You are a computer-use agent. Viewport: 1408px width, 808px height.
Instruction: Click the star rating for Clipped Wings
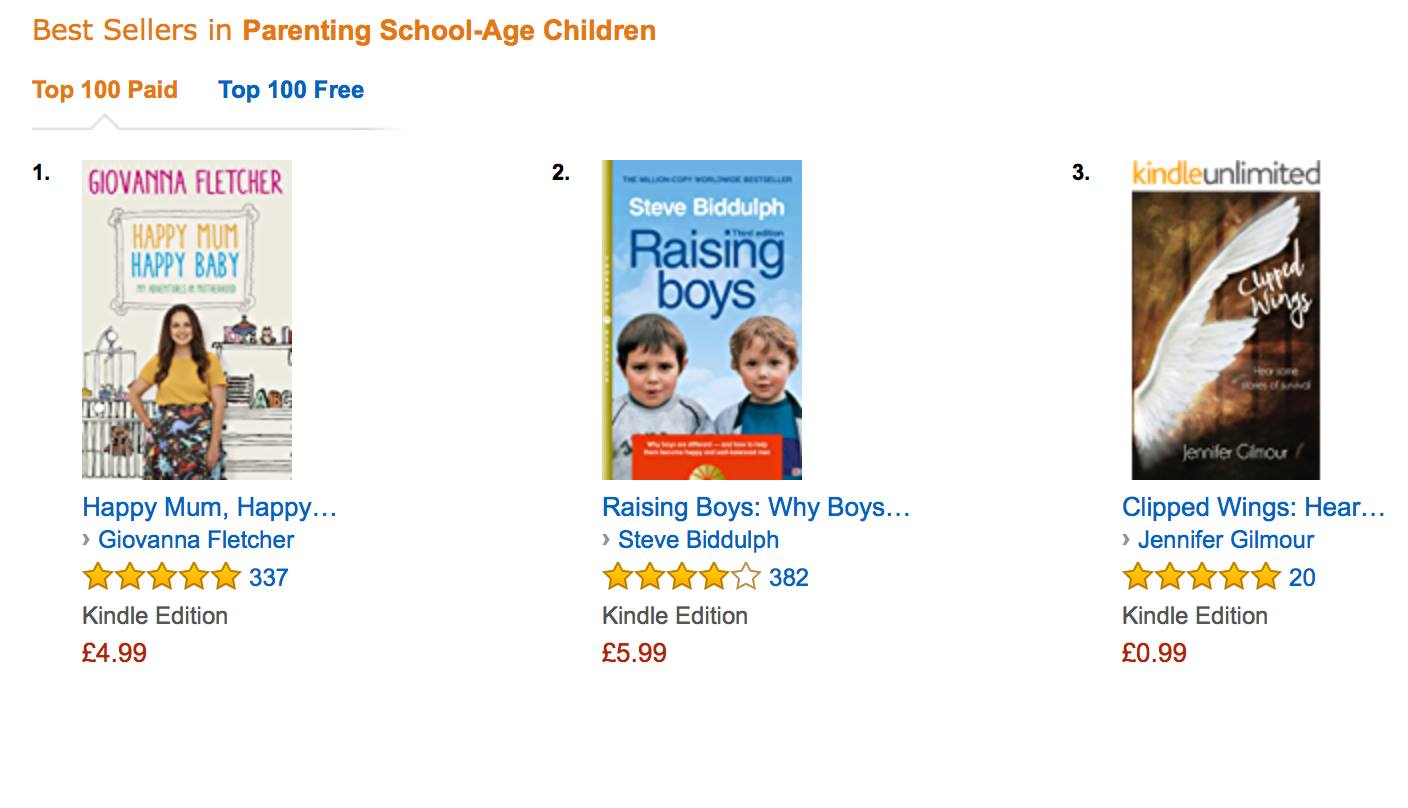point(1201,577)
